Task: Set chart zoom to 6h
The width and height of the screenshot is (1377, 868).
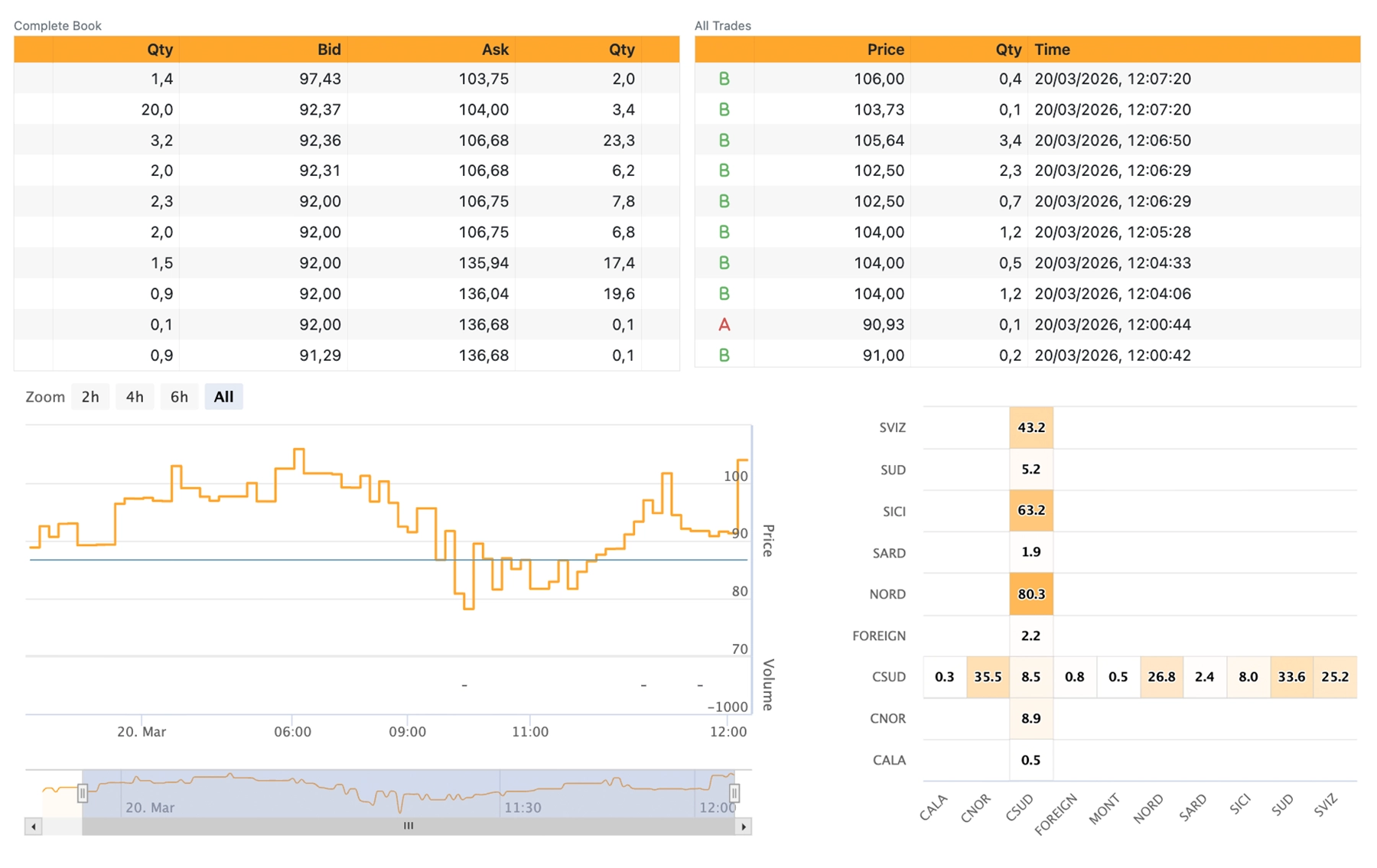Action: pos(179,397)
